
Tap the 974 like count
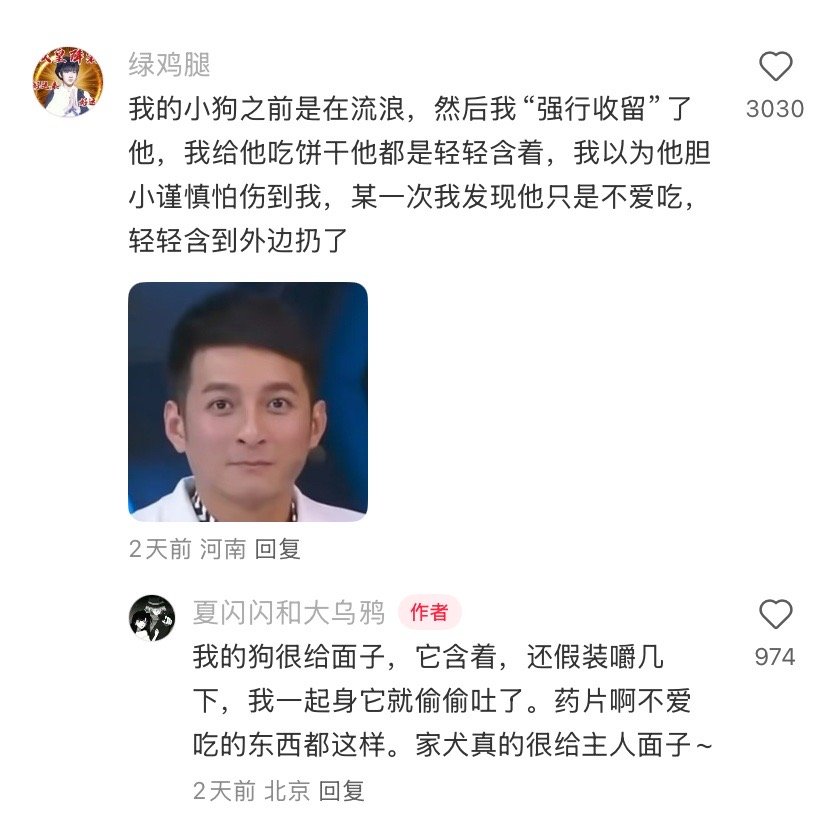click(775, 657)
